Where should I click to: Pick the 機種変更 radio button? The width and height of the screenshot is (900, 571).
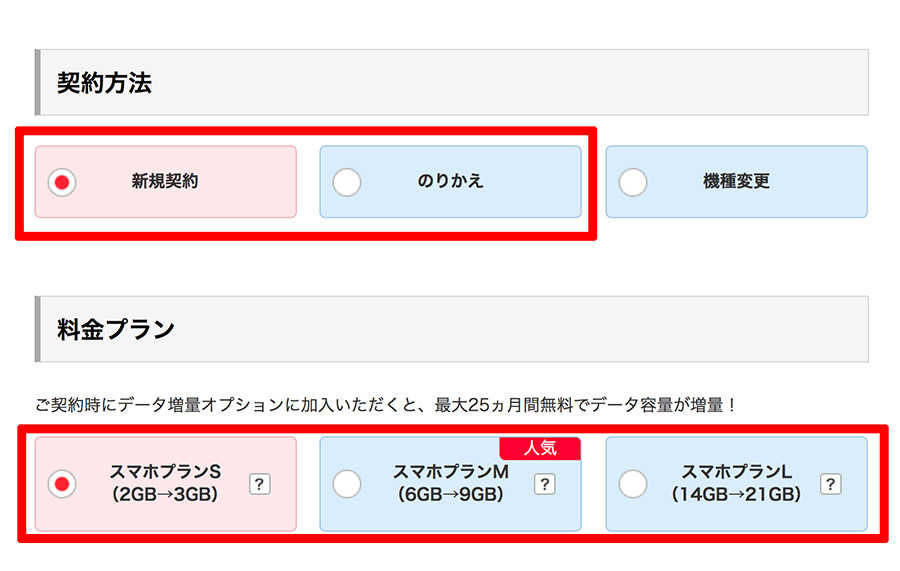click(x=633, y=182)
